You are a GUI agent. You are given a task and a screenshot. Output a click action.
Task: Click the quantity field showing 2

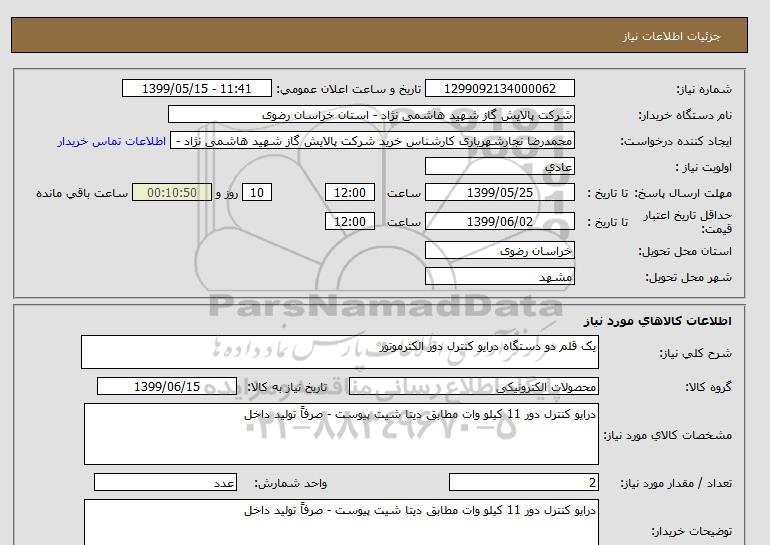pos(524,482)
